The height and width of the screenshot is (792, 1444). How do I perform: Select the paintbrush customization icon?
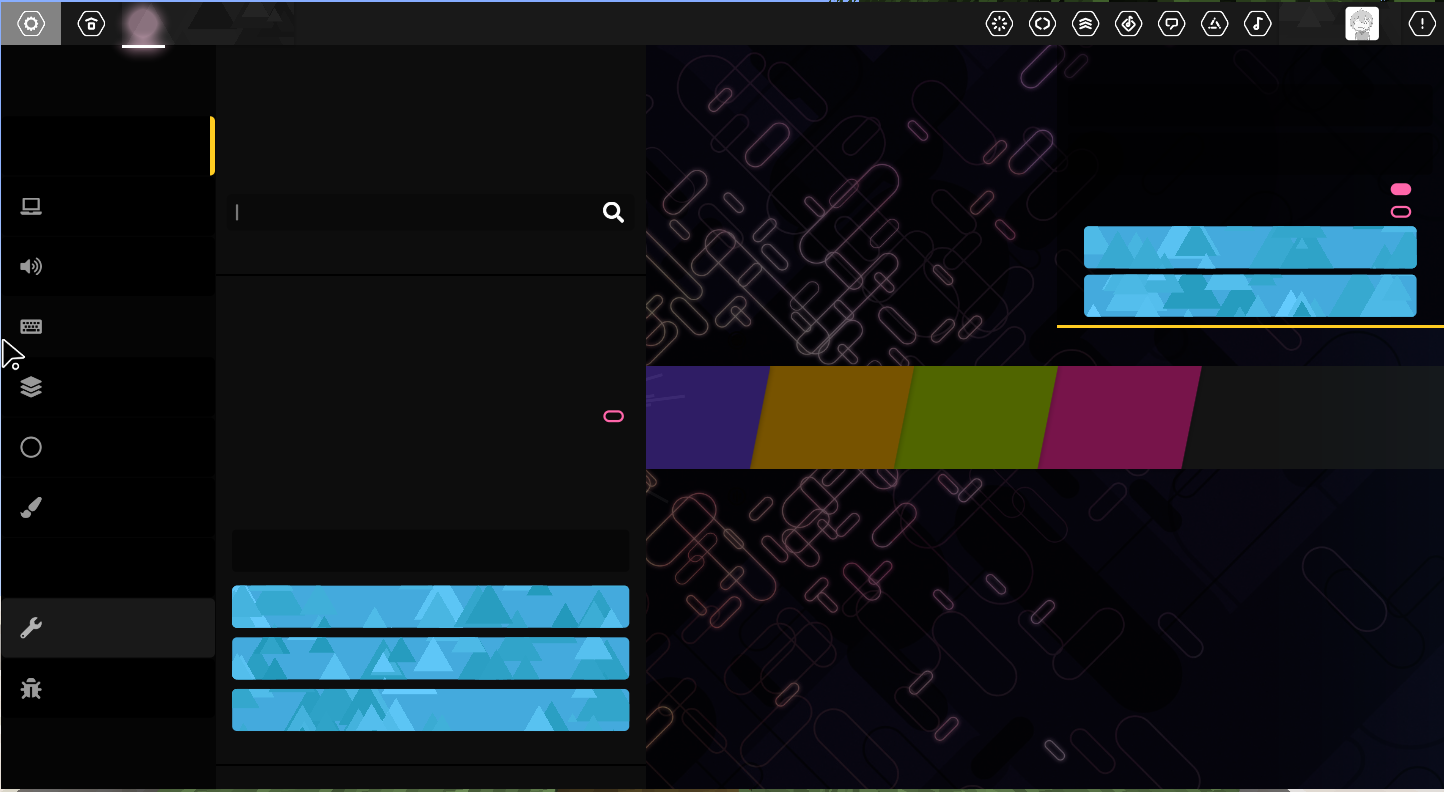(31, 507)
